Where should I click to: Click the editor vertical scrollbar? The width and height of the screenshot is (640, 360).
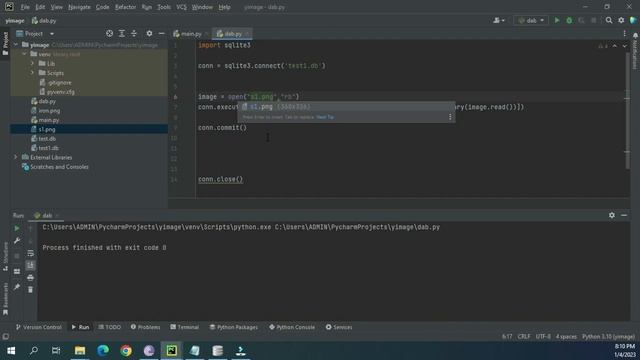[627, 110]
